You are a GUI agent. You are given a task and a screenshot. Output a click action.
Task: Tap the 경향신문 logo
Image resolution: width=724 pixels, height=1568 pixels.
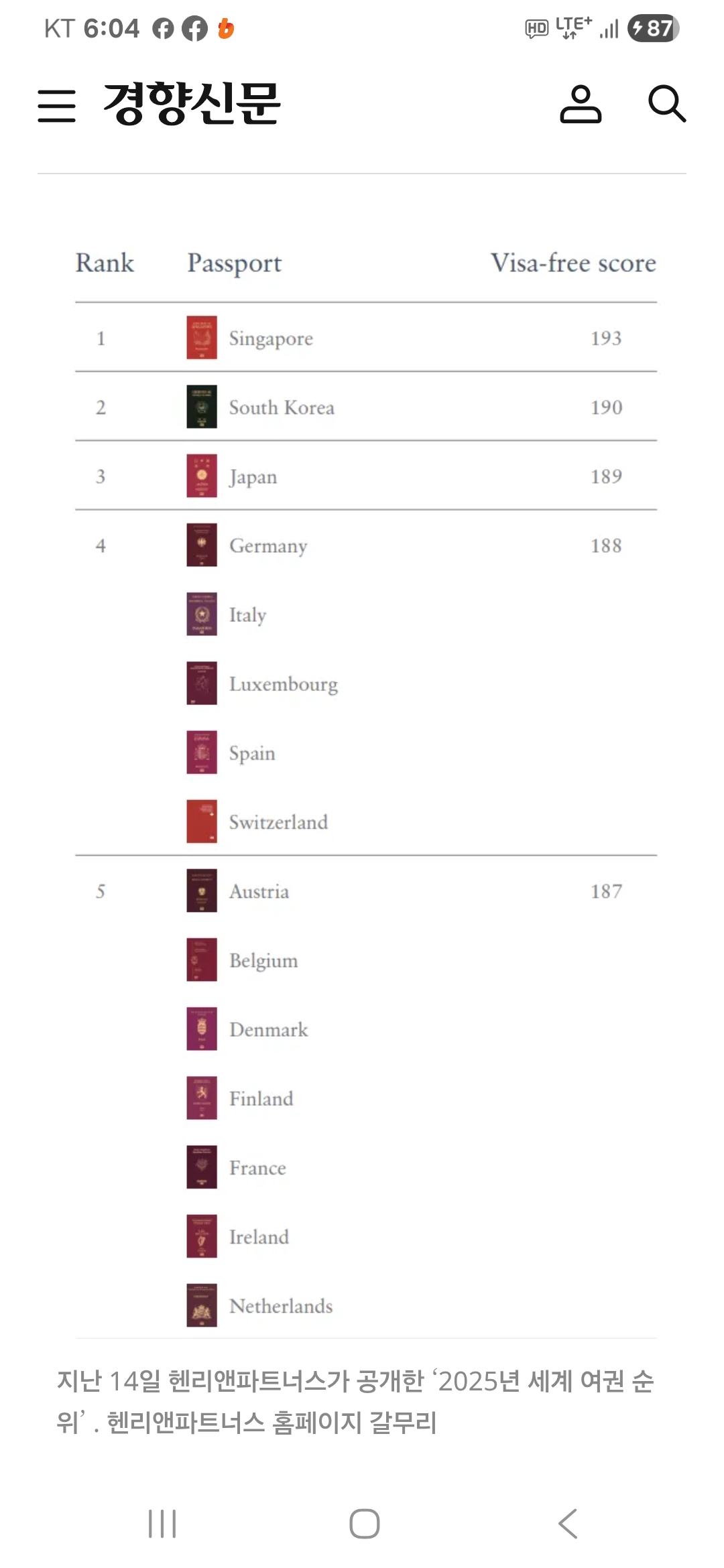(x=192, y=104)
